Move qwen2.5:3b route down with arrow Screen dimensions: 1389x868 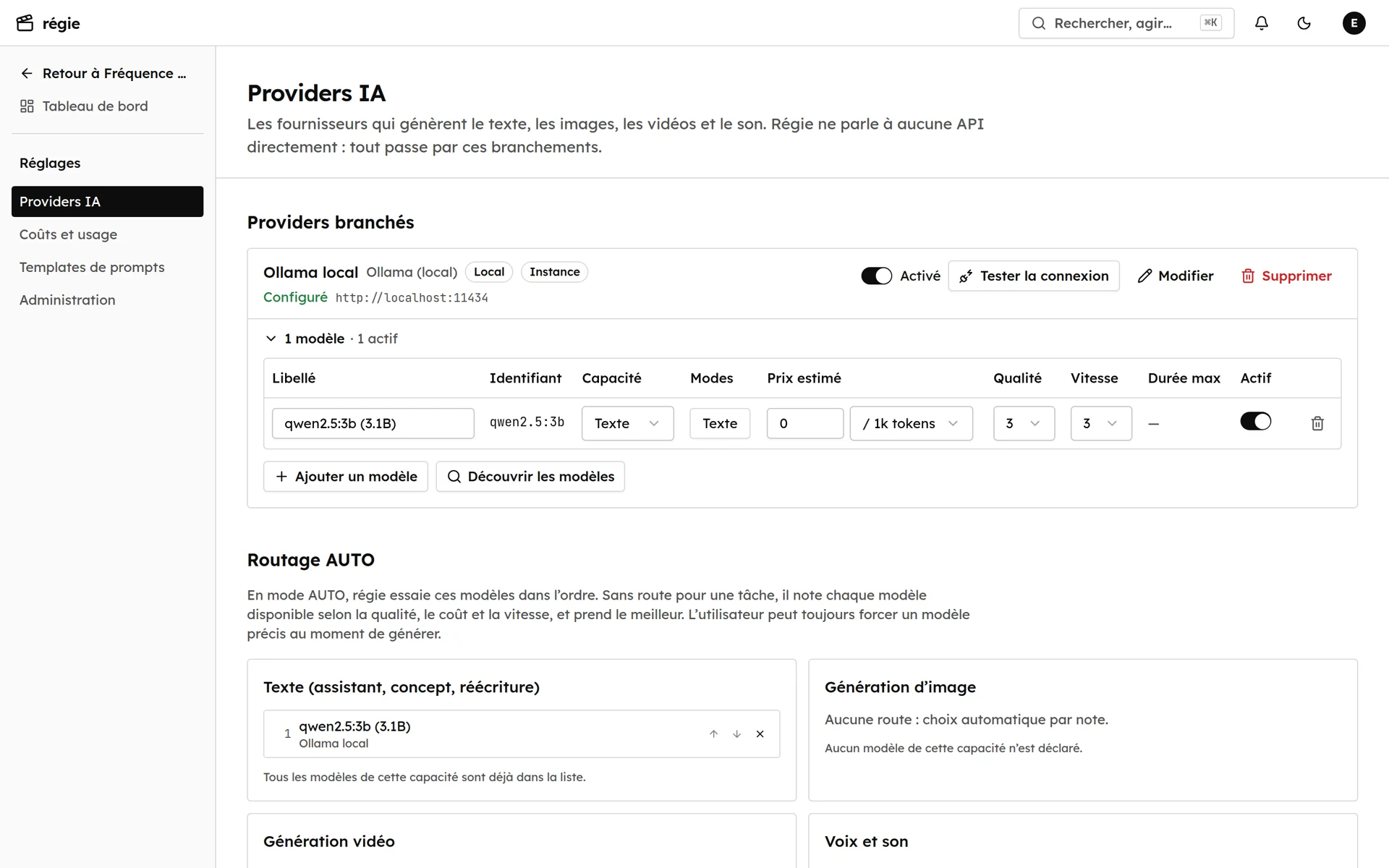click(x=736, y=733)
